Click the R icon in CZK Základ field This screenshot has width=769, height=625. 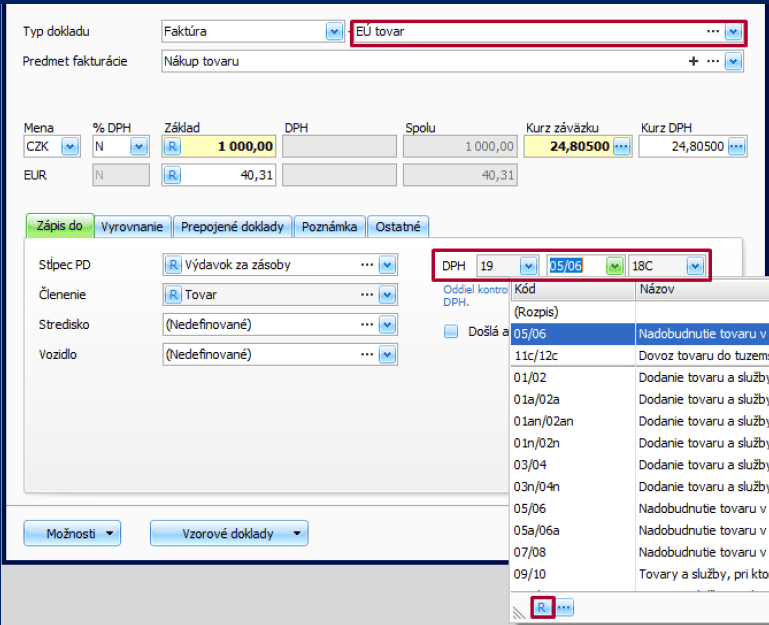pos(172,146)
